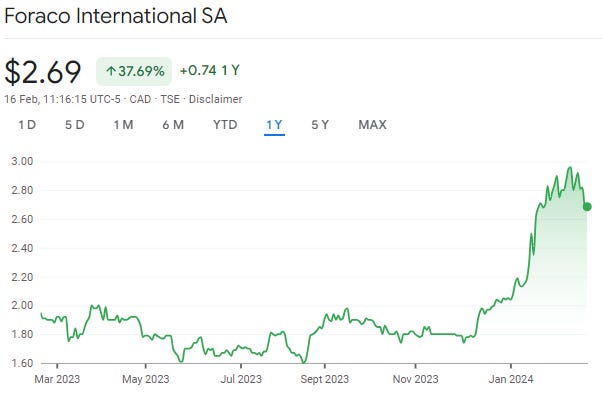
Task: Click the up arrow in gain badge
Action: coord(111,71)
